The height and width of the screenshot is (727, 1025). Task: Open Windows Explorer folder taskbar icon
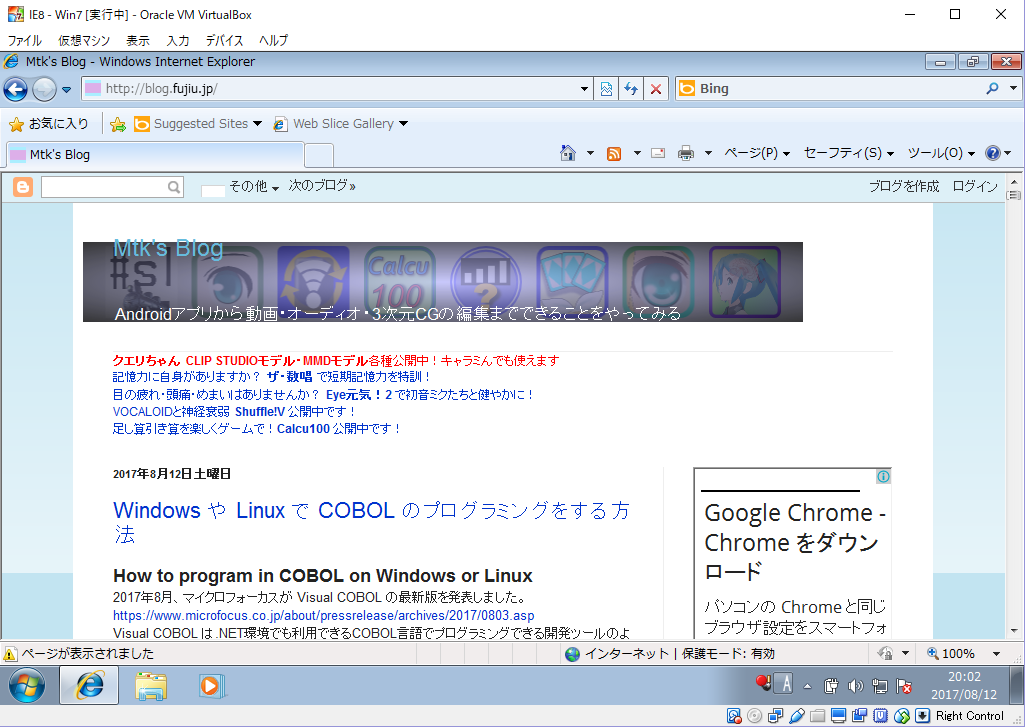[x=151, y=686]
